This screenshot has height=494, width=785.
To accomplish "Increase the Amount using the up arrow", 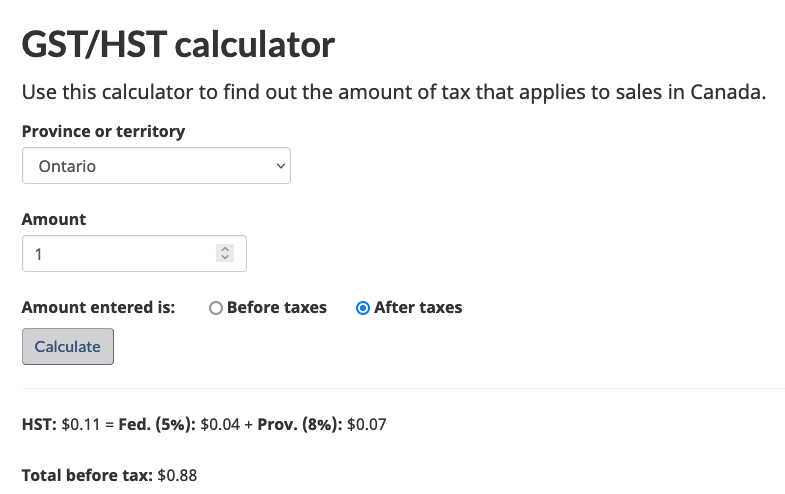I will pyautogui.click(x=225, y=249).
